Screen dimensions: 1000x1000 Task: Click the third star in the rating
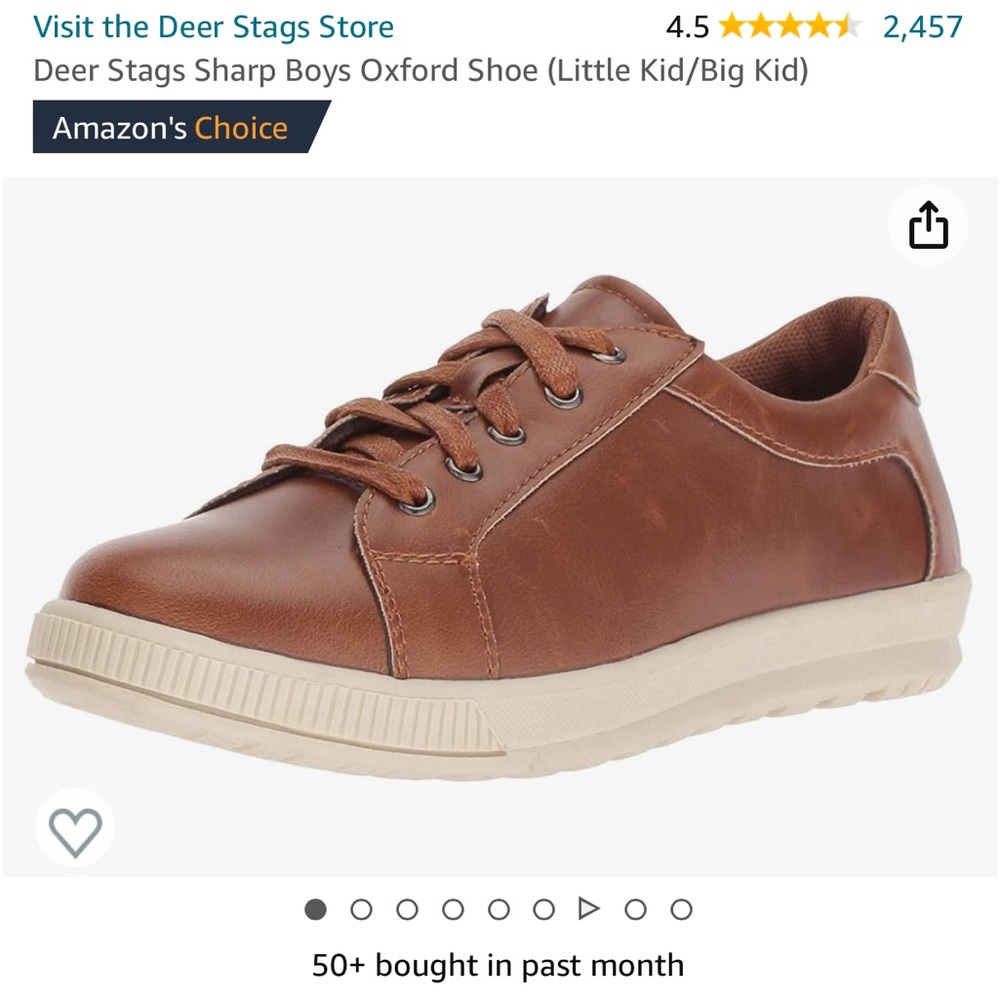pyautogui.click(x=790, y=27)
